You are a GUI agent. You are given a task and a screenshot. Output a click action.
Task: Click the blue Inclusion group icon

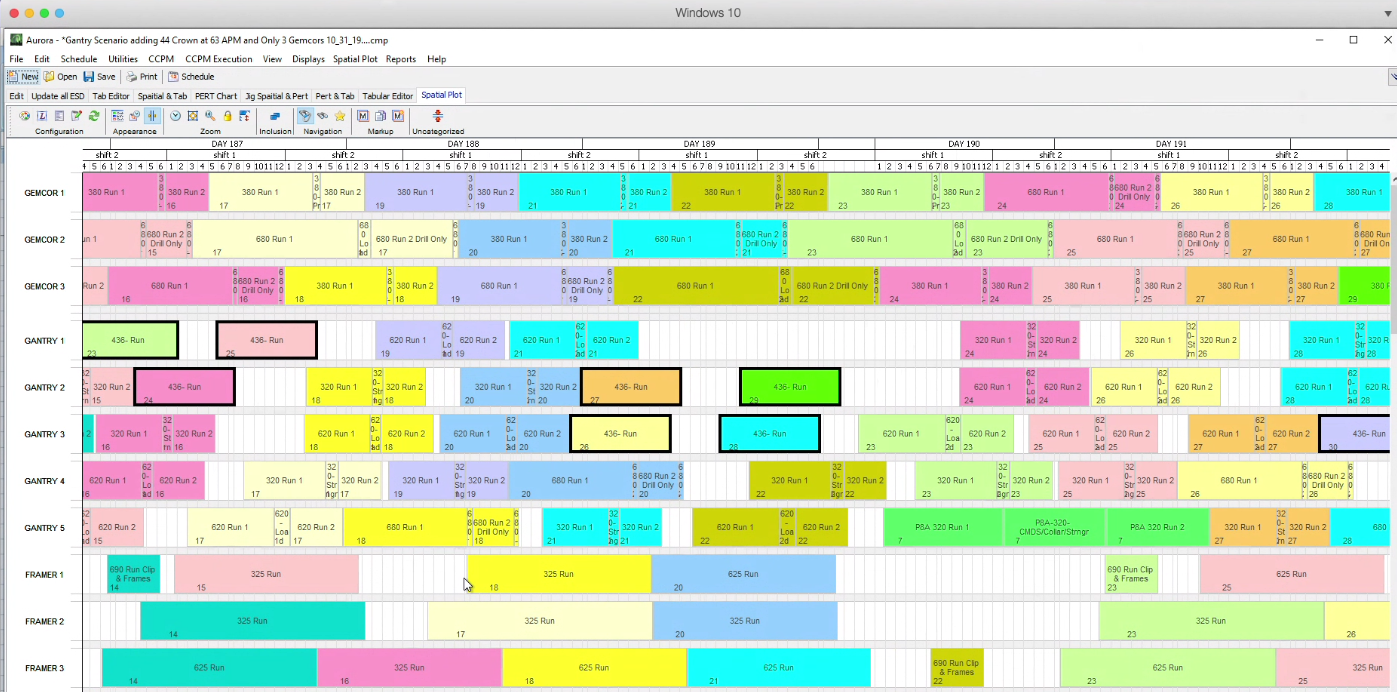tap(275, 116)
